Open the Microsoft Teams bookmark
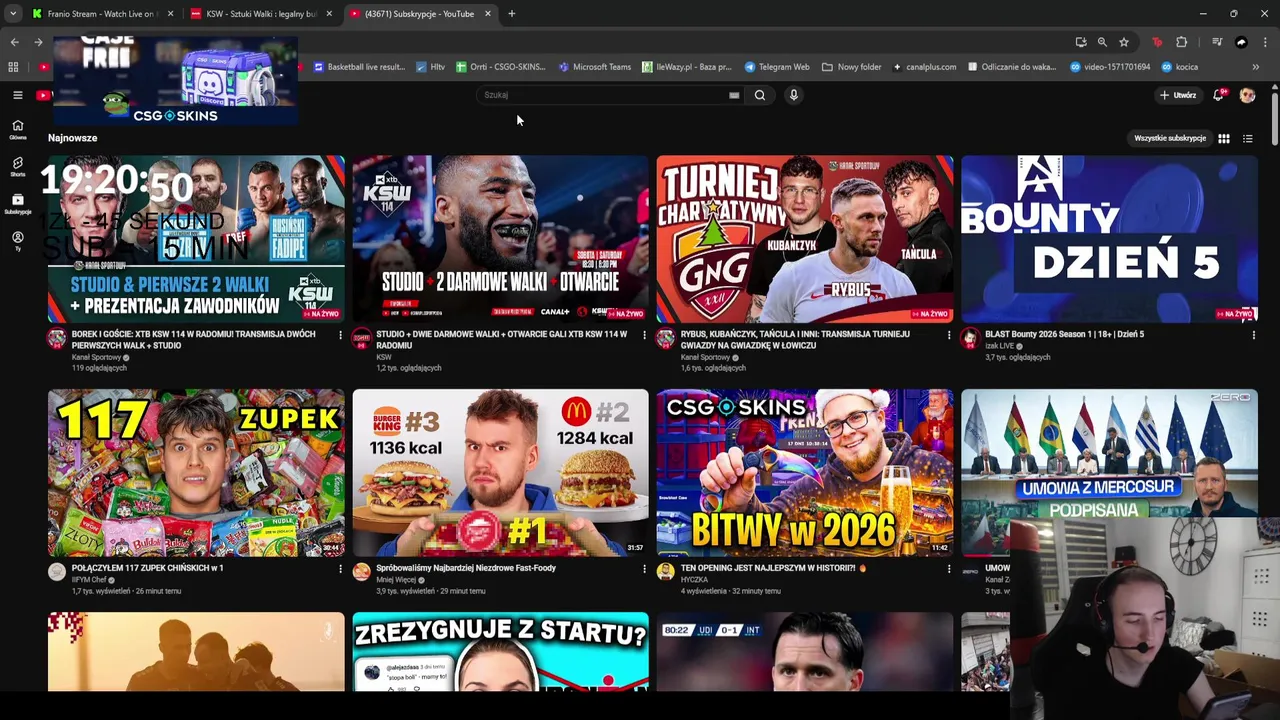1280x720 pixels. point(595,67)
